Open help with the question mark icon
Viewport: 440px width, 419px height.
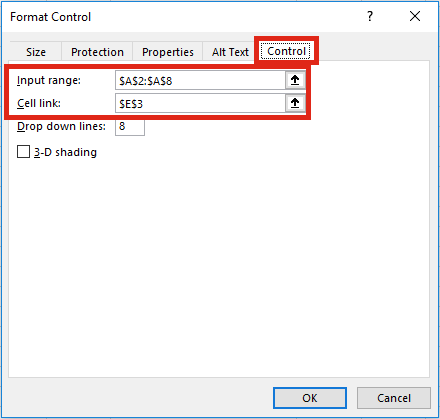370,16
